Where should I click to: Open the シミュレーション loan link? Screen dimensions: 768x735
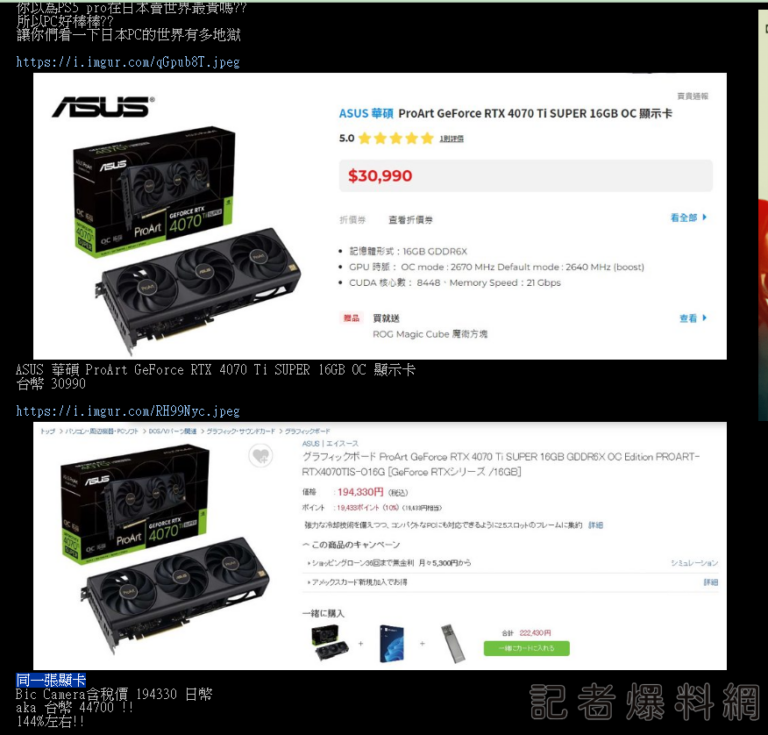click(694, 563)
